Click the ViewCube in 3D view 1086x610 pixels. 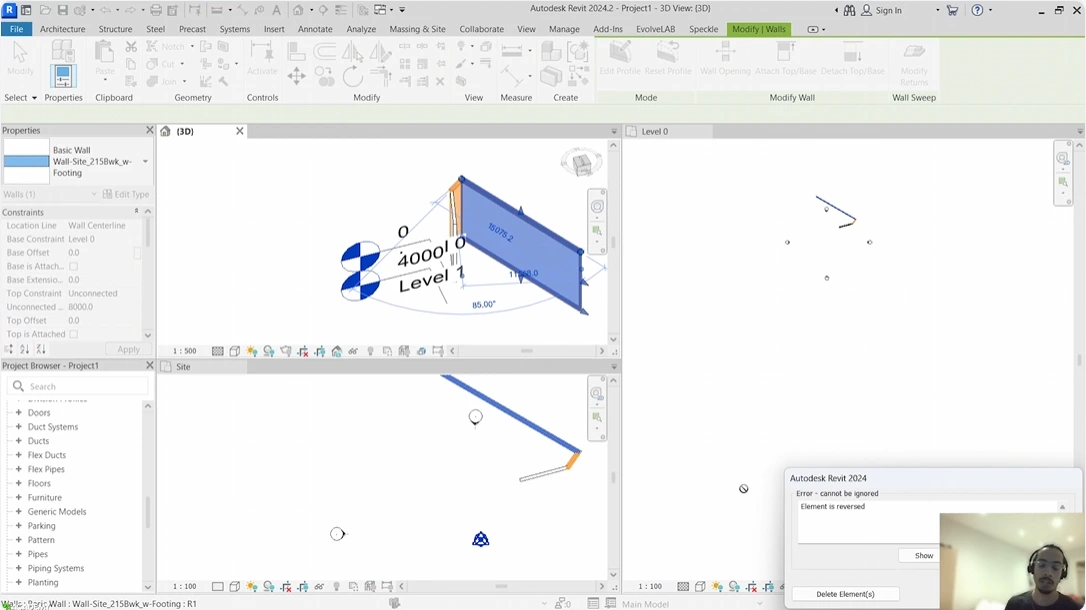pos(581,163)
